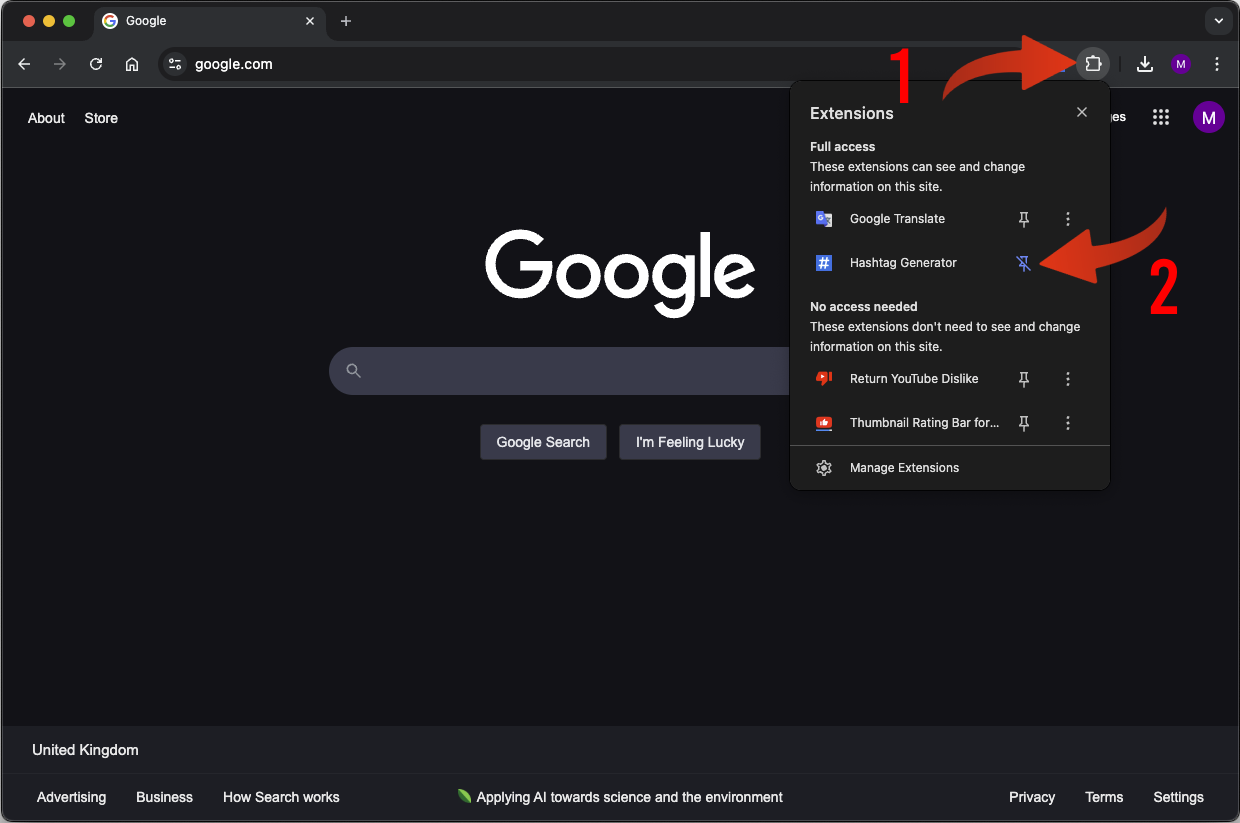Click the Thumbnail Rating Bar extension icon
This screenshot has width=1240, height=823.
(x=824, y=423)
